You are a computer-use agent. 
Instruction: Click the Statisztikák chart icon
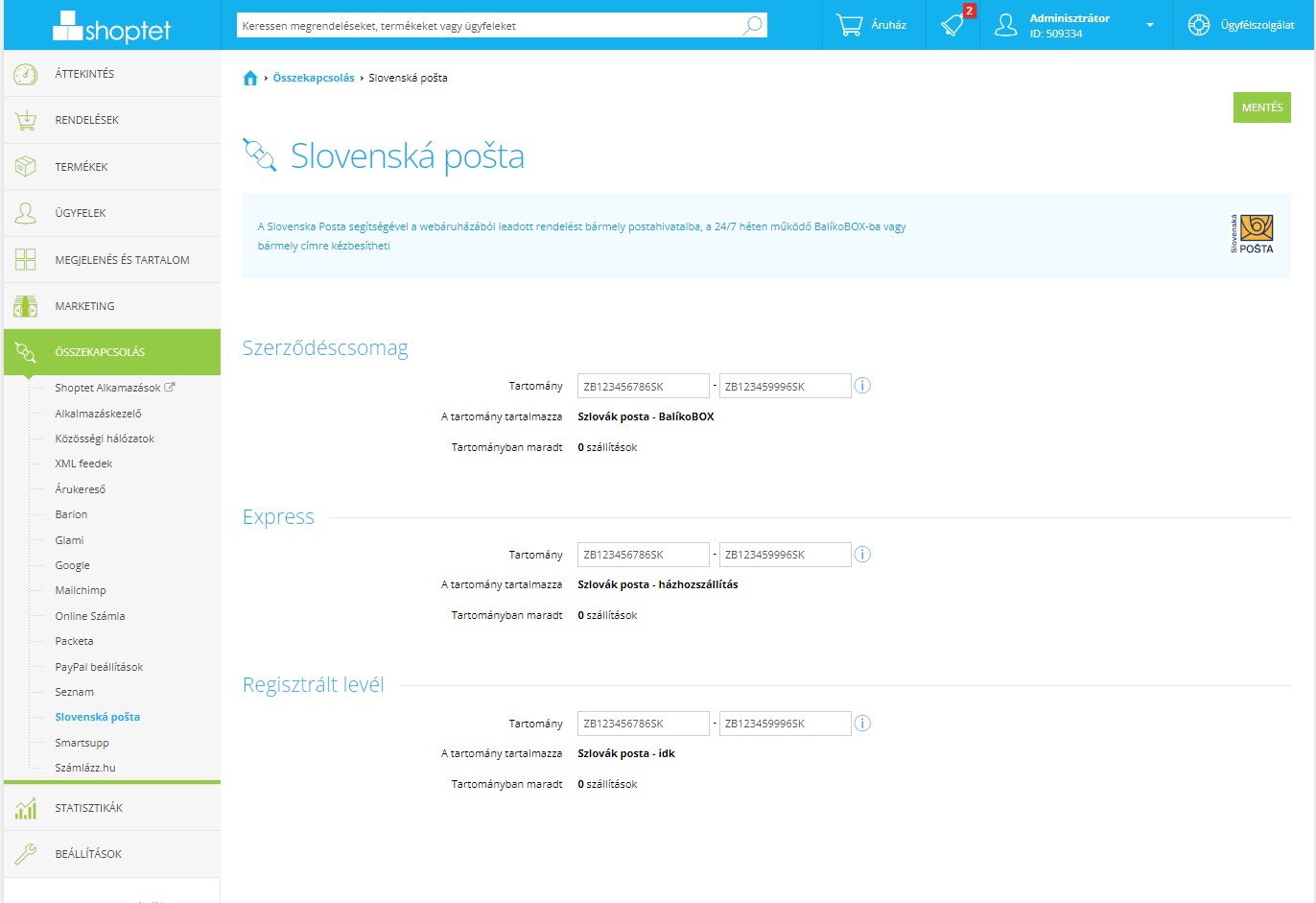click(x=26, y=808)
